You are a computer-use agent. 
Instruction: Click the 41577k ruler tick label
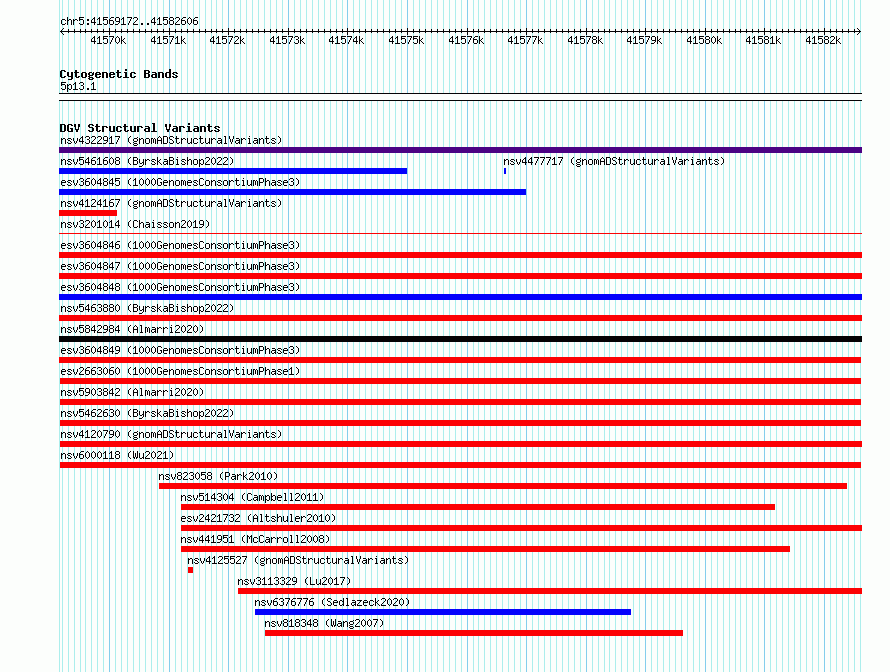(525, 40)
